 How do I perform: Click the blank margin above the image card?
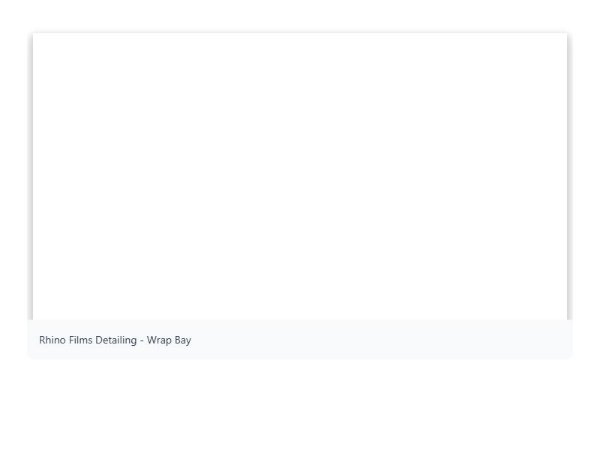(300, 15)
